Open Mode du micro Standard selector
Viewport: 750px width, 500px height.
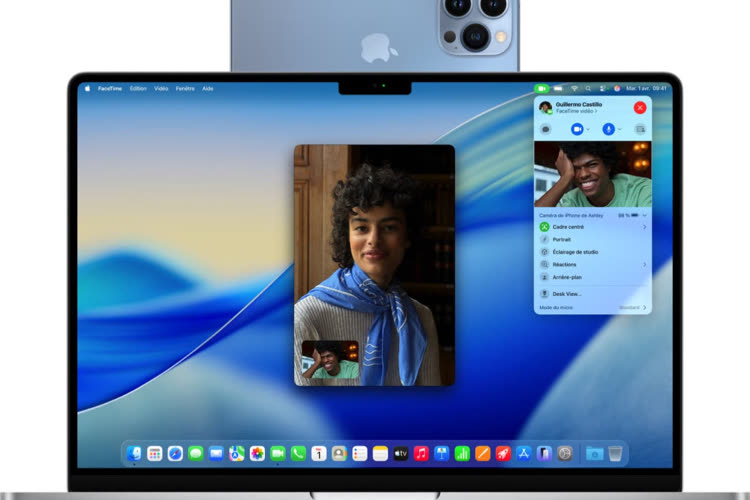(x=632, y=308)
